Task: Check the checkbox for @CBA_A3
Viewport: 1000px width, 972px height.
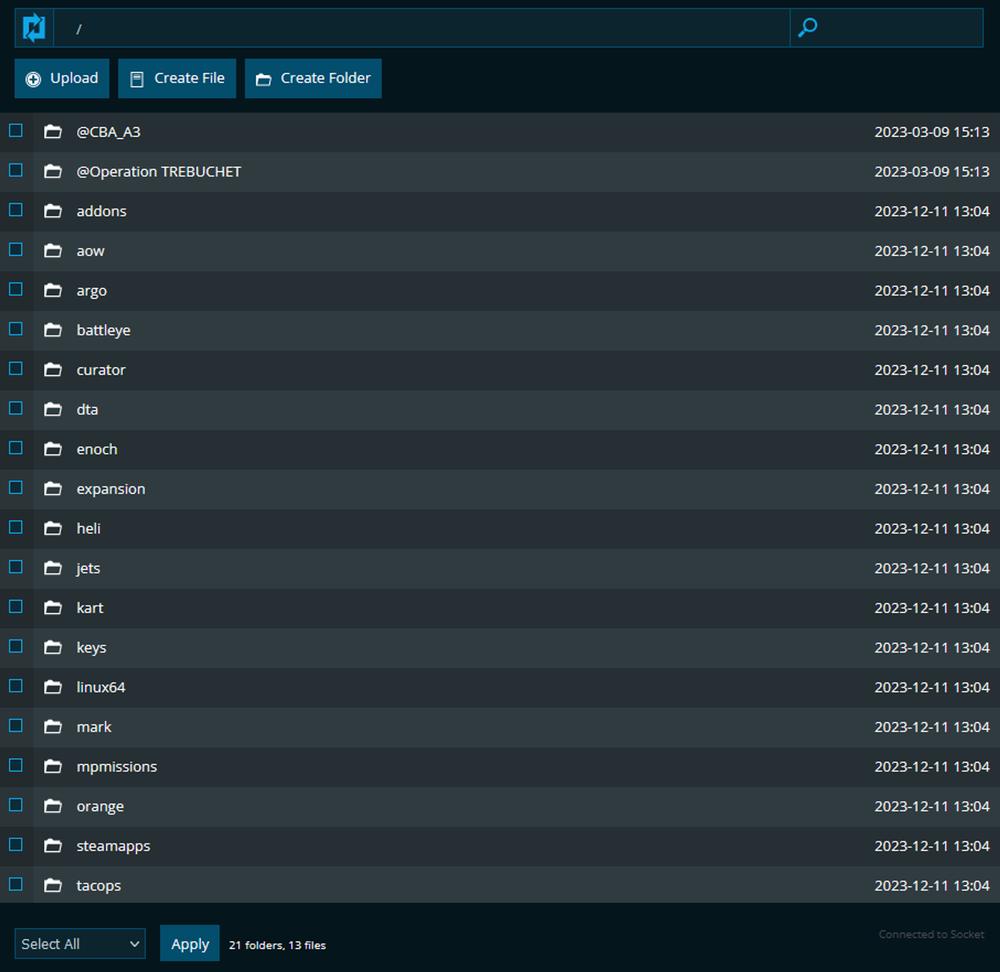Action: (x=15, y=130)
